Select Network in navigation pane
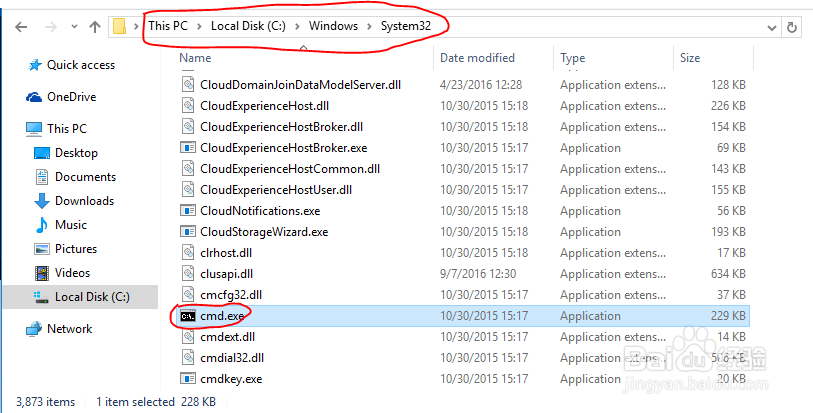813x413 pixels. pos(69,329)
